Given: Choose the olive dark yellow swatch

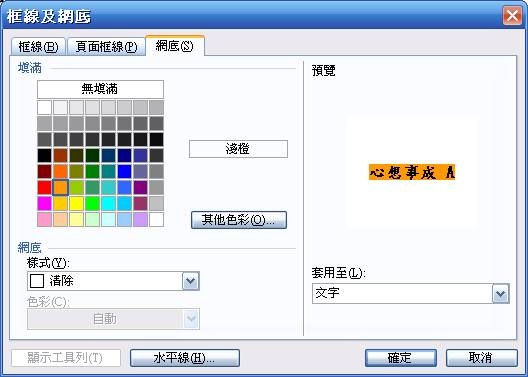Looking at the screenshot, I should click(x=76, y=171).
